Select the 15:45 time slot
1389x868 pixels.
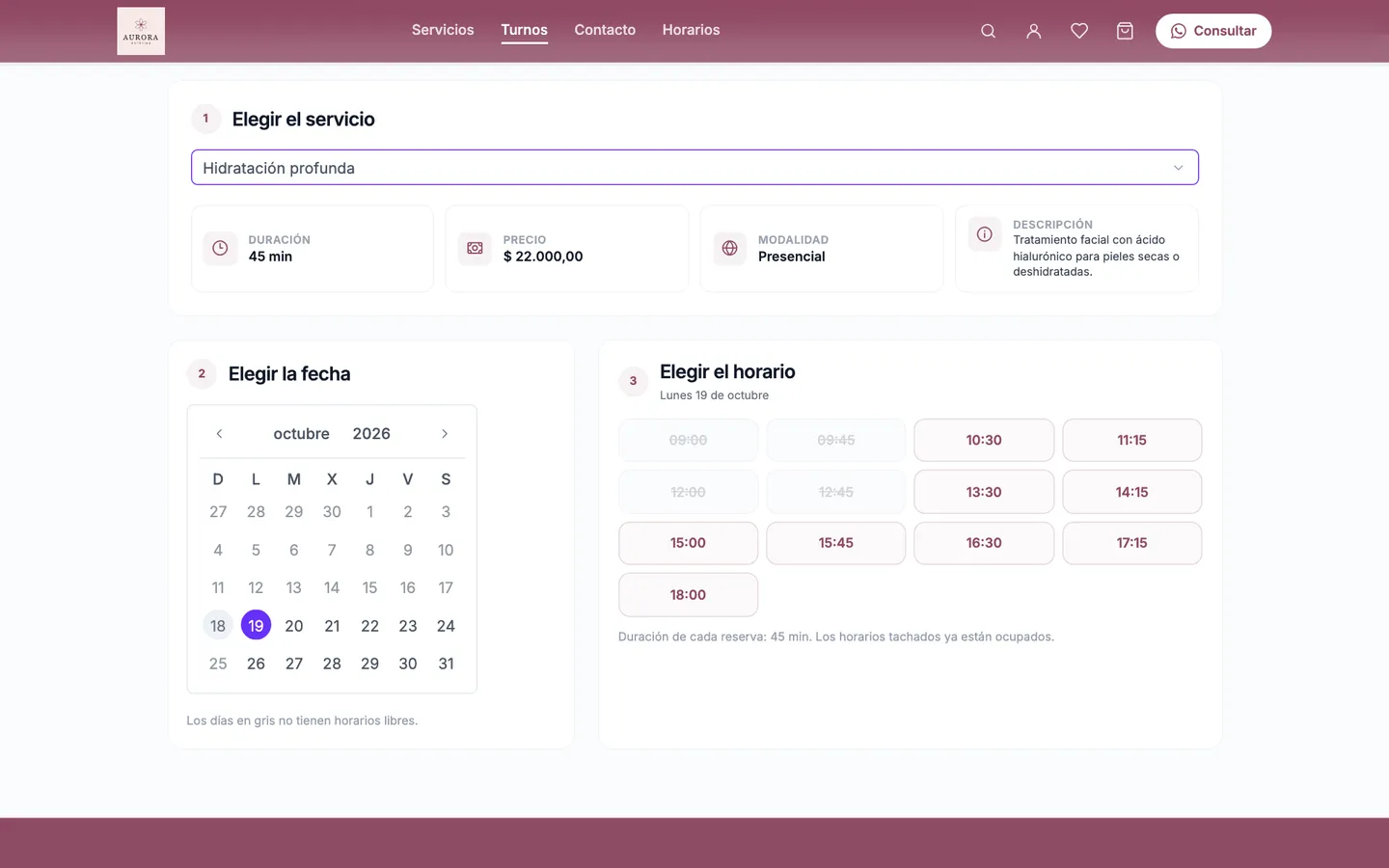(835, 543)
